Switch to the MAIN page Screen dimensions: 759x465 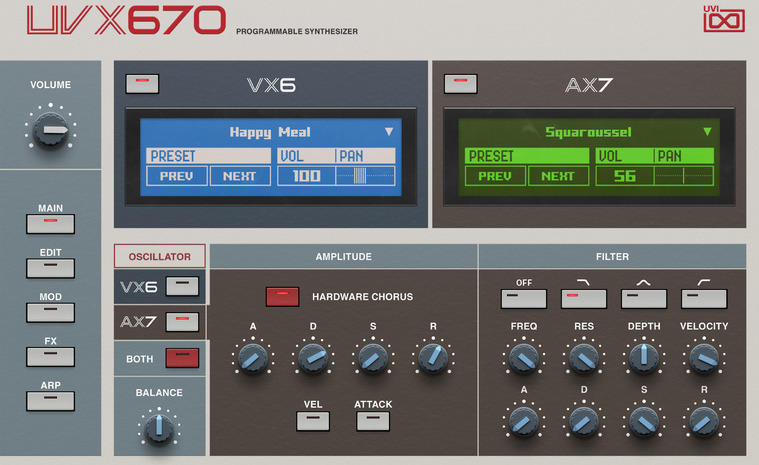click(50, 224)
